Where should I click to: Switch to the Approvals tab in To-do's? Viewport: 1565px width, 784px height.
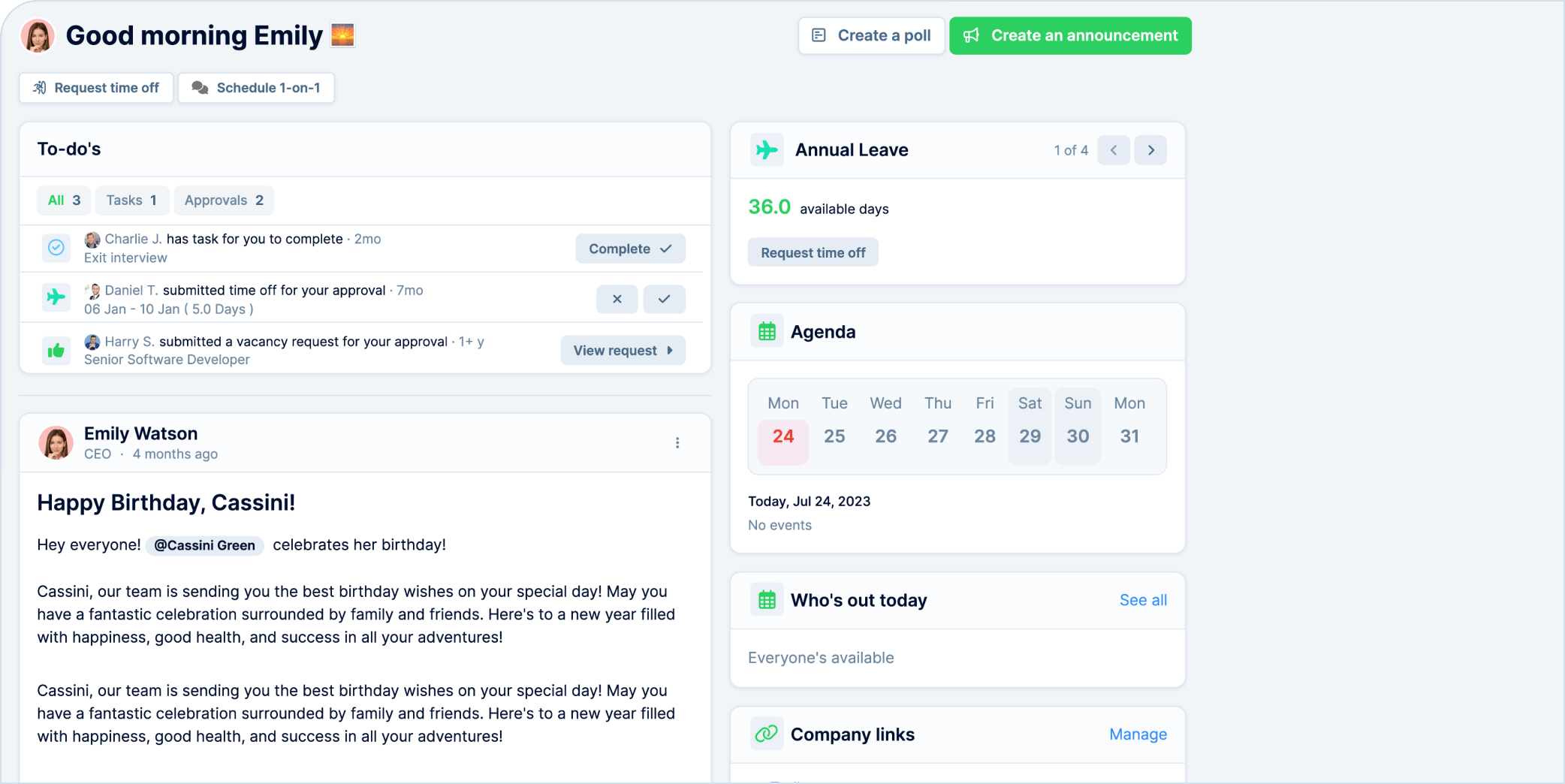[224, 201]
